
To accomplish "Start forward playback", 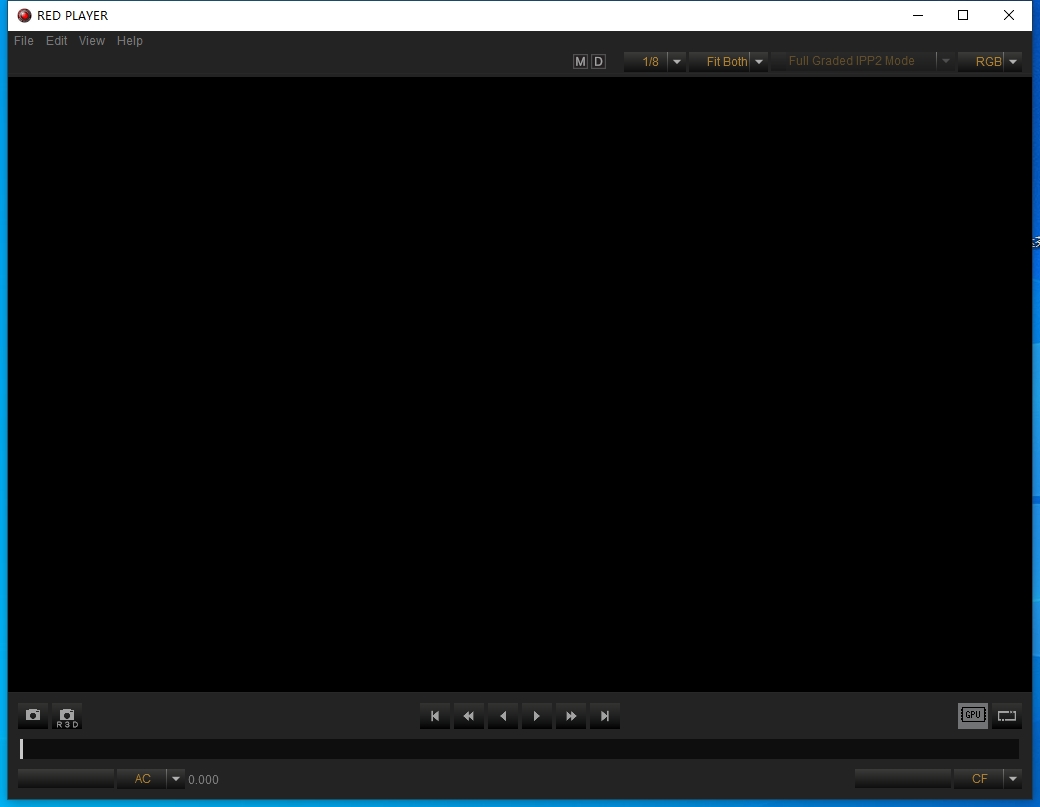I will click(537, 716).
